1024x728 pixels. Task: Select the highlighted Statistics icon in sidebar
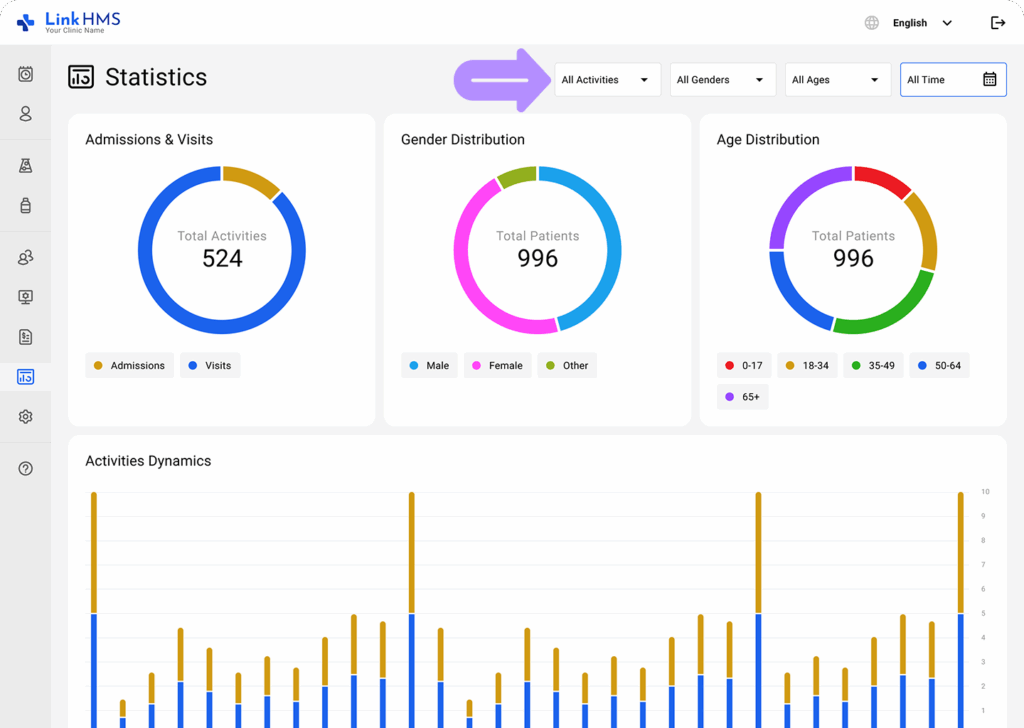click(24, 377)
